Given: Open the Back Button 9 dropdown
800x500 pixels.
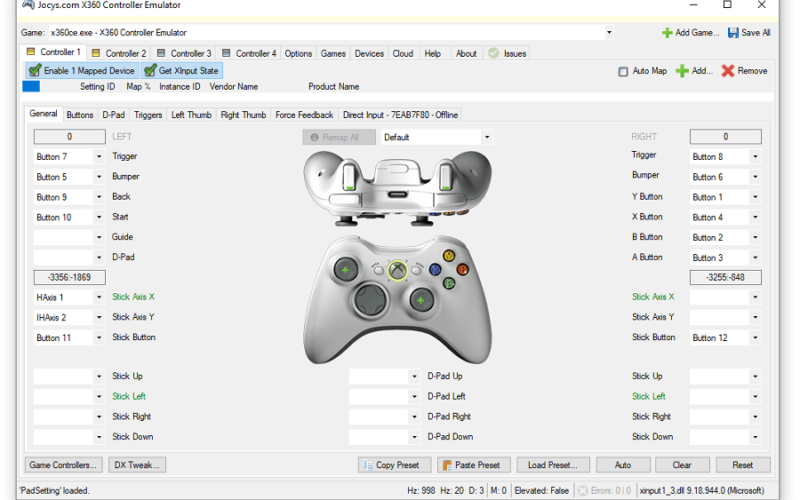Looking at the screenshot, I should coord(99,197).
